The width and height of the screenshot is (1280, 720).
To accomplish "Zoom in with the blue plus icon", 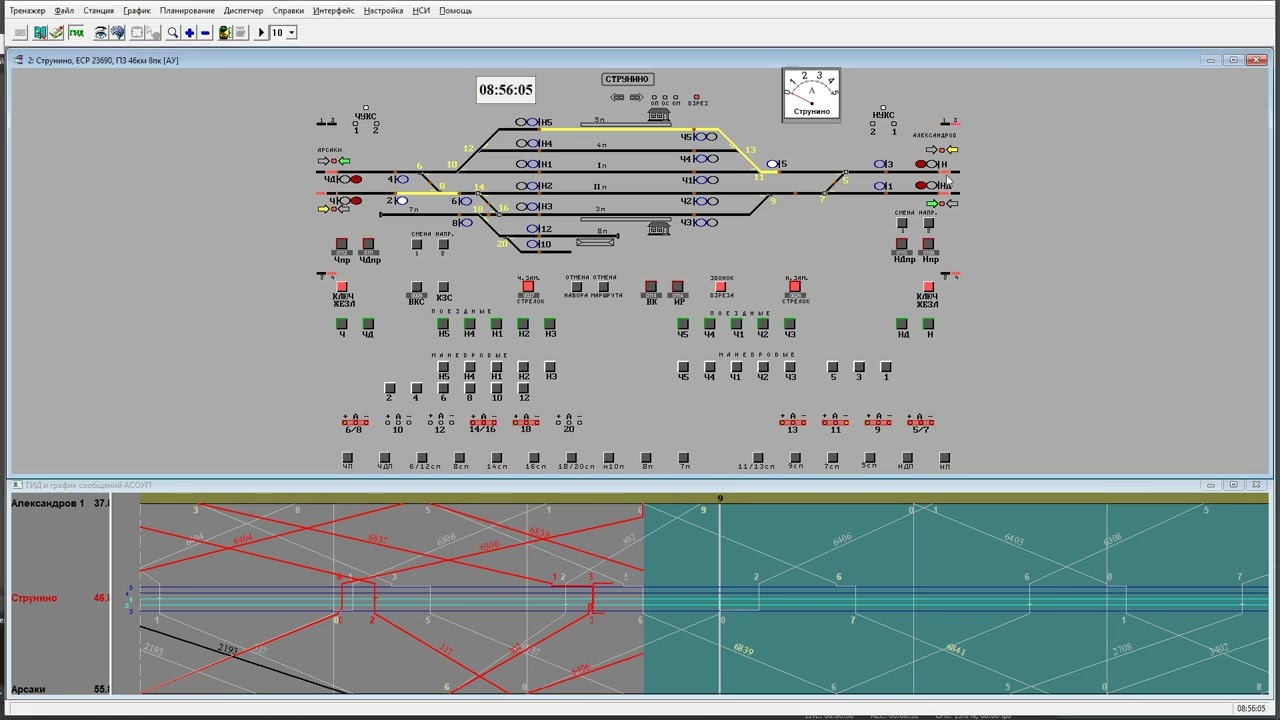I will click(190, 33).
